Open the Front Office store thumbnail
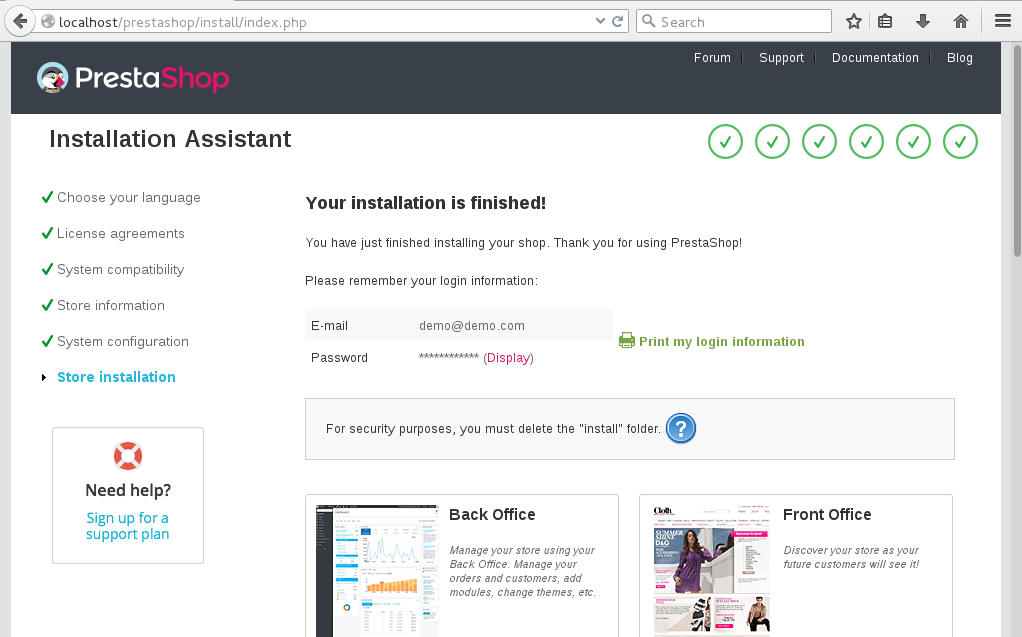This screenshot has height=637, width=1022. [x=711, y=570]
